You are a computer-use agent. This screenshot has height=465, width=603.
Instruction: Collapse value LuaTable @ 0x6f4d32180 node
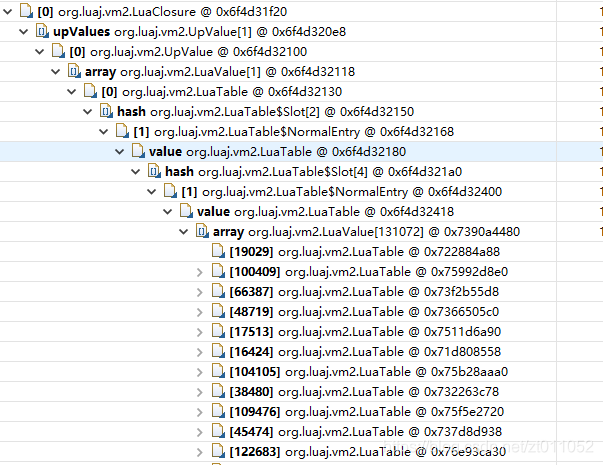pos(120,152)
